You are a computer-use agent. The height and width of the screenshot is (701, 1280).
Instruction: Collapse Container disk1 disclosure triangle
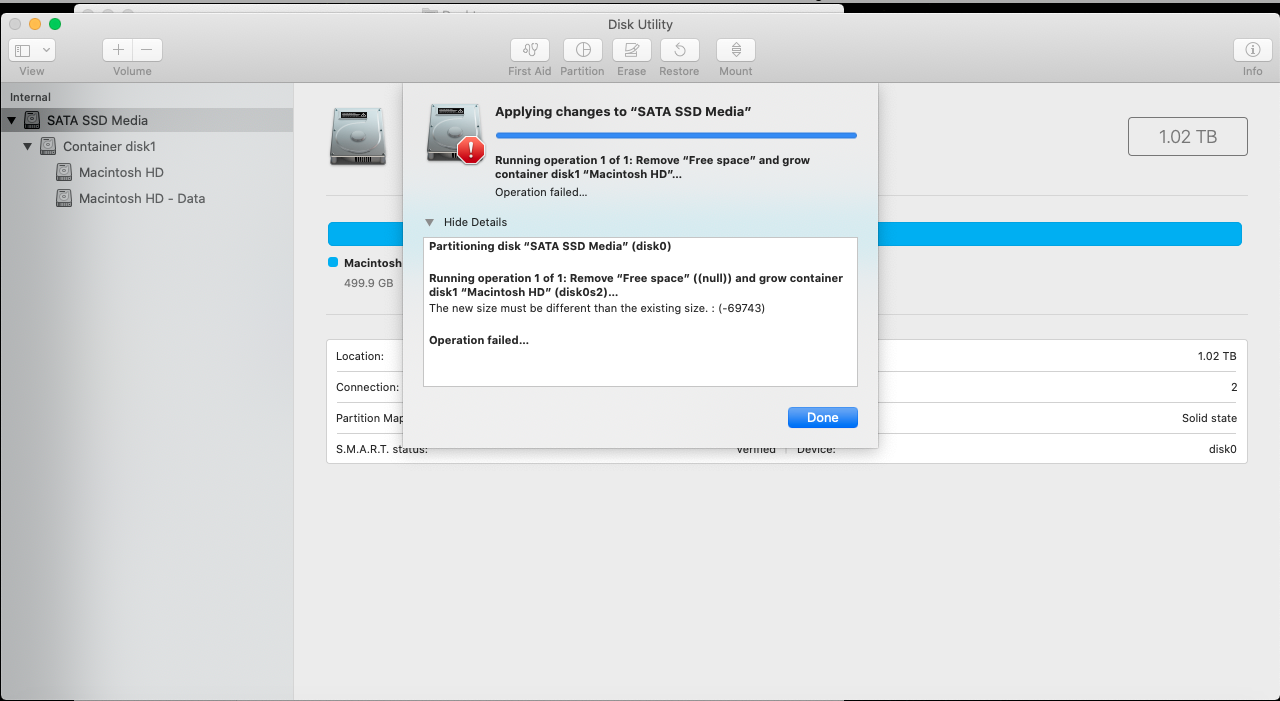(x=28, y=146)
